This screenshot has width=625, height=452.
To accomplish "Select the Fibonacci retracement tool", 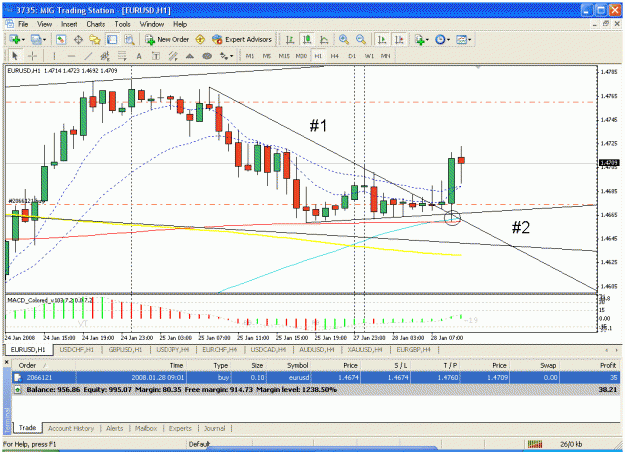I will (x=122, y=56).
